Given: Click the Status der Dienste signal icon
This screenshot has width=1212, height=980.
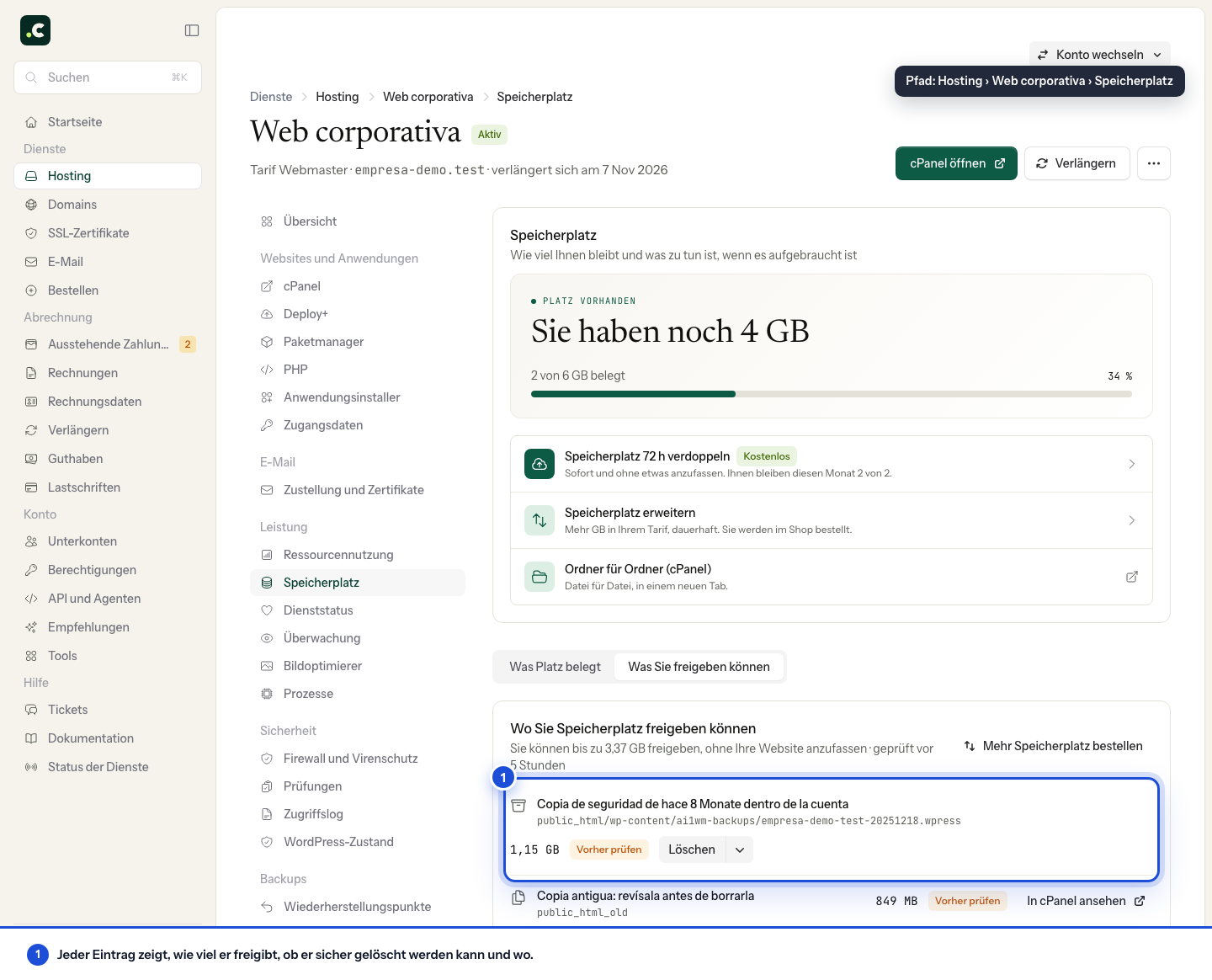Looking at the screenshot, I should 31,767.
